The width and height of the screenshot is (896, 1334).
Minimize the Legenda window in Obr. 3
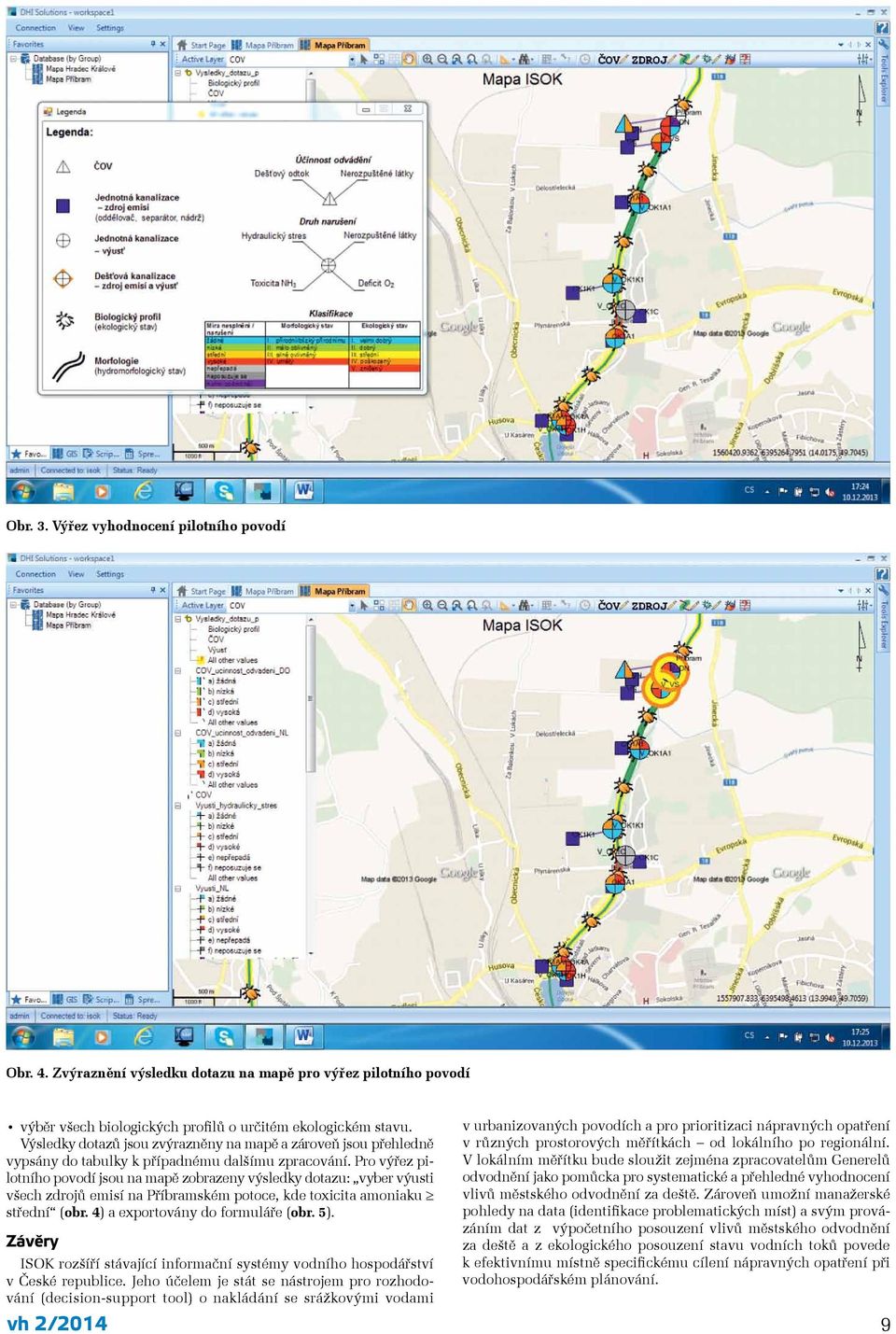pos(367,109)
